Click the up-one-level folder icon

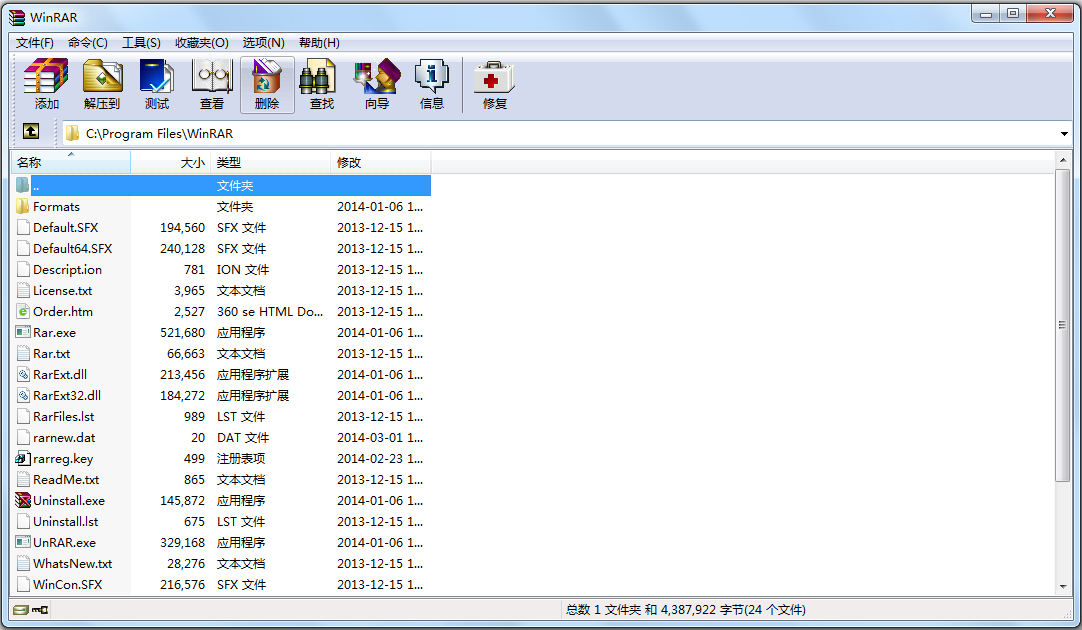(x=30, y=132)
